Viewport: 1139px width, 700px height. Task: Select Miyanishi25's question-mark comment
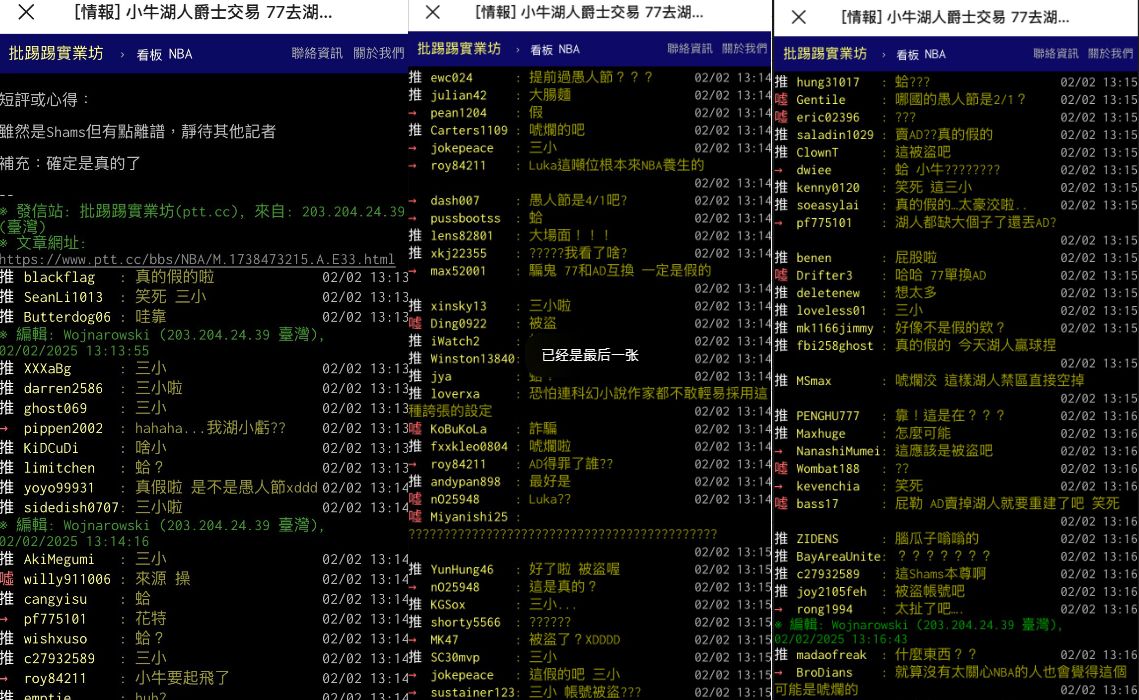(x=562, y=534)
